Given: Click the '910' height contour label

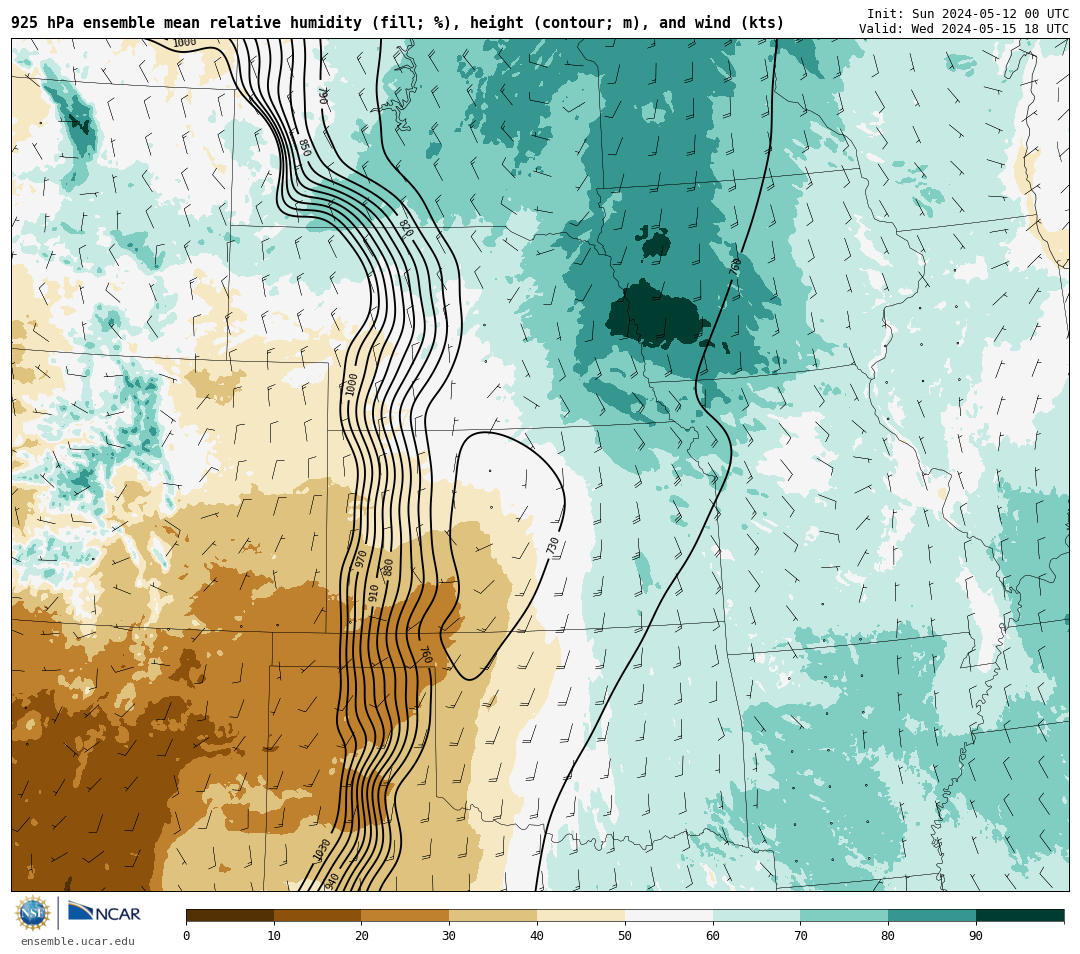Looking at the screenshot, I should click(x=373, y=593).
